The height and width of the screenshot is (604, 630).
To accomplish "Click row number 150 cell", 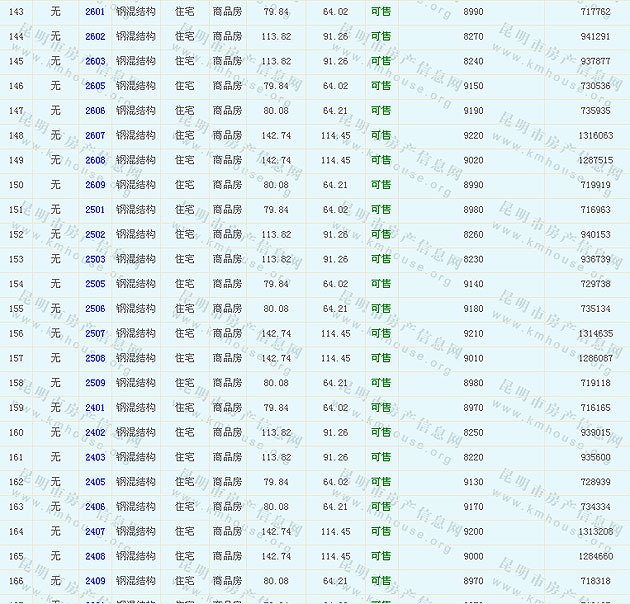I will (x=16, y=185).
